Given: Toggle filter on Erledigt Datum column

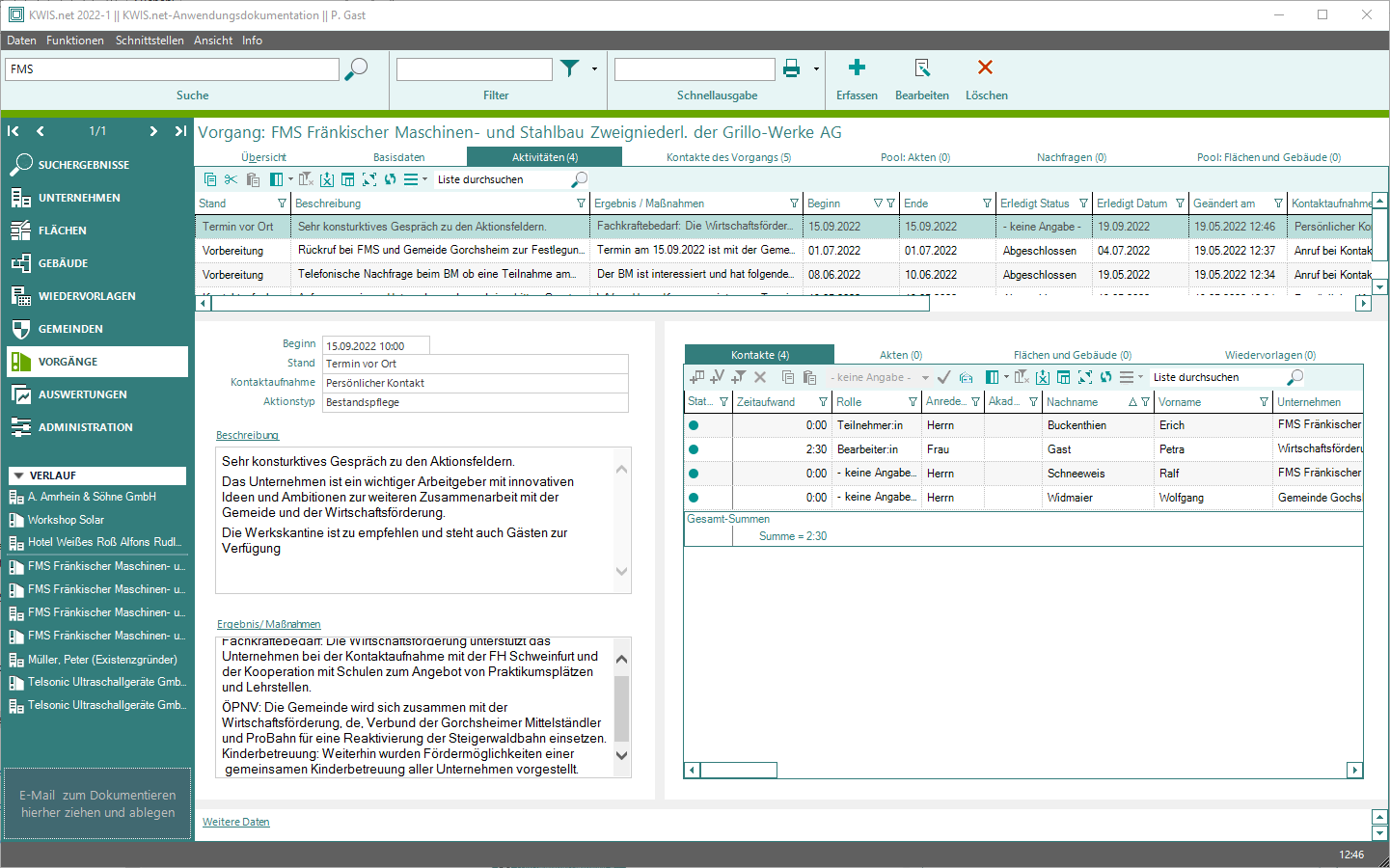Looking at the screenshot, I should [x=1180, y=203].
